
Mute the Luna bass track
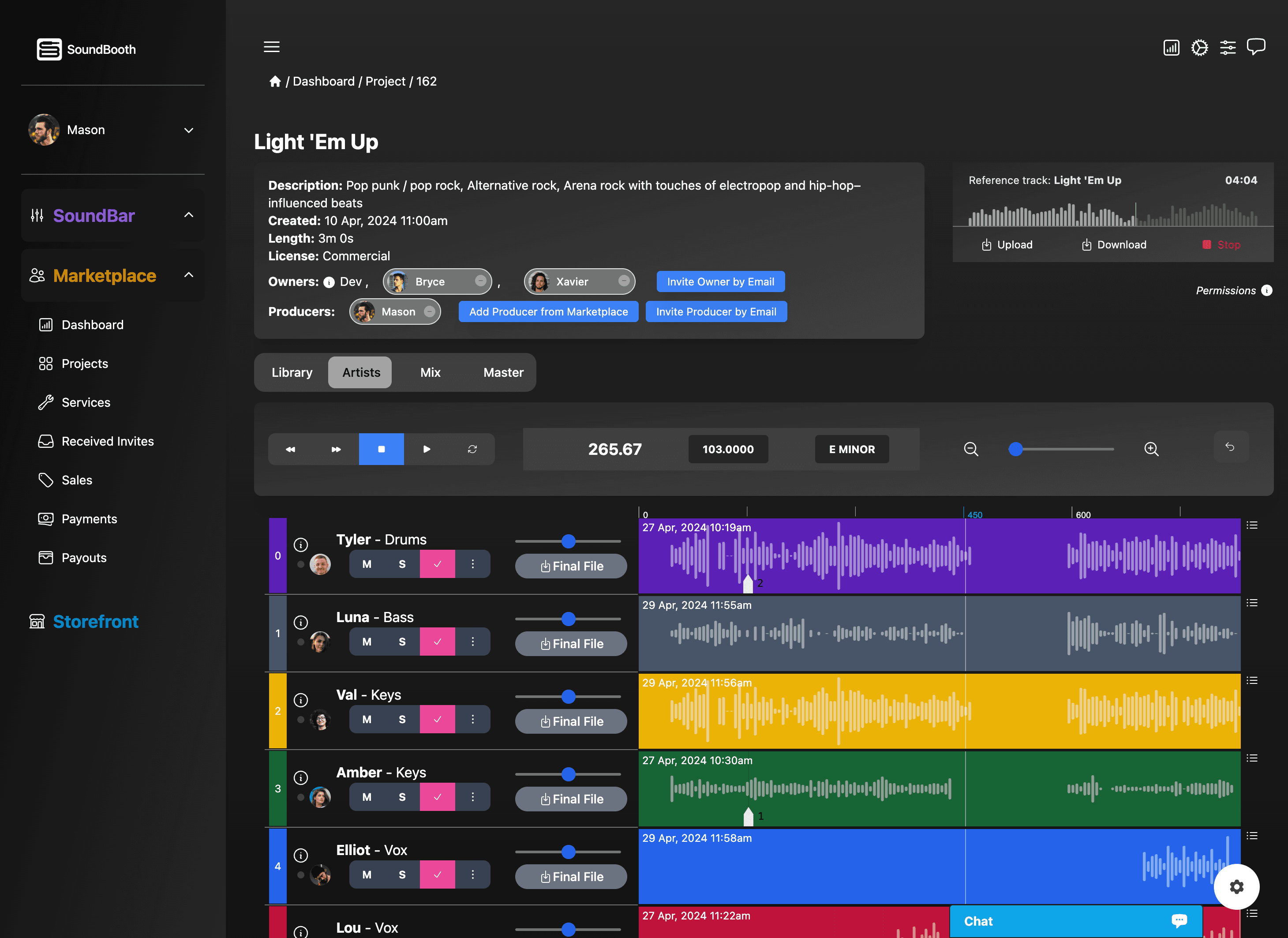click(x=366, y=642)
